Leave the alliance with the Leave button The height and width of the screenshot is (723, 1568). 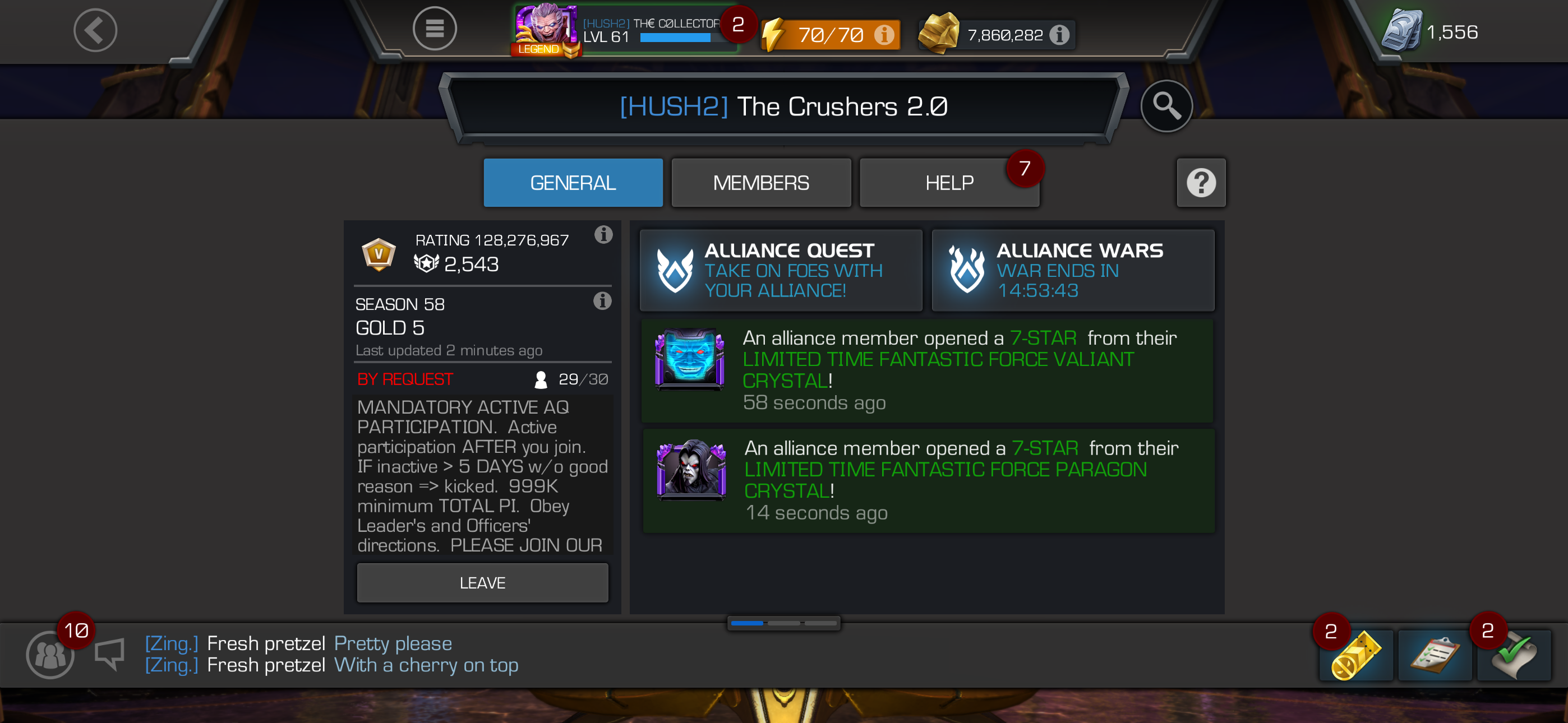point(482,583)
